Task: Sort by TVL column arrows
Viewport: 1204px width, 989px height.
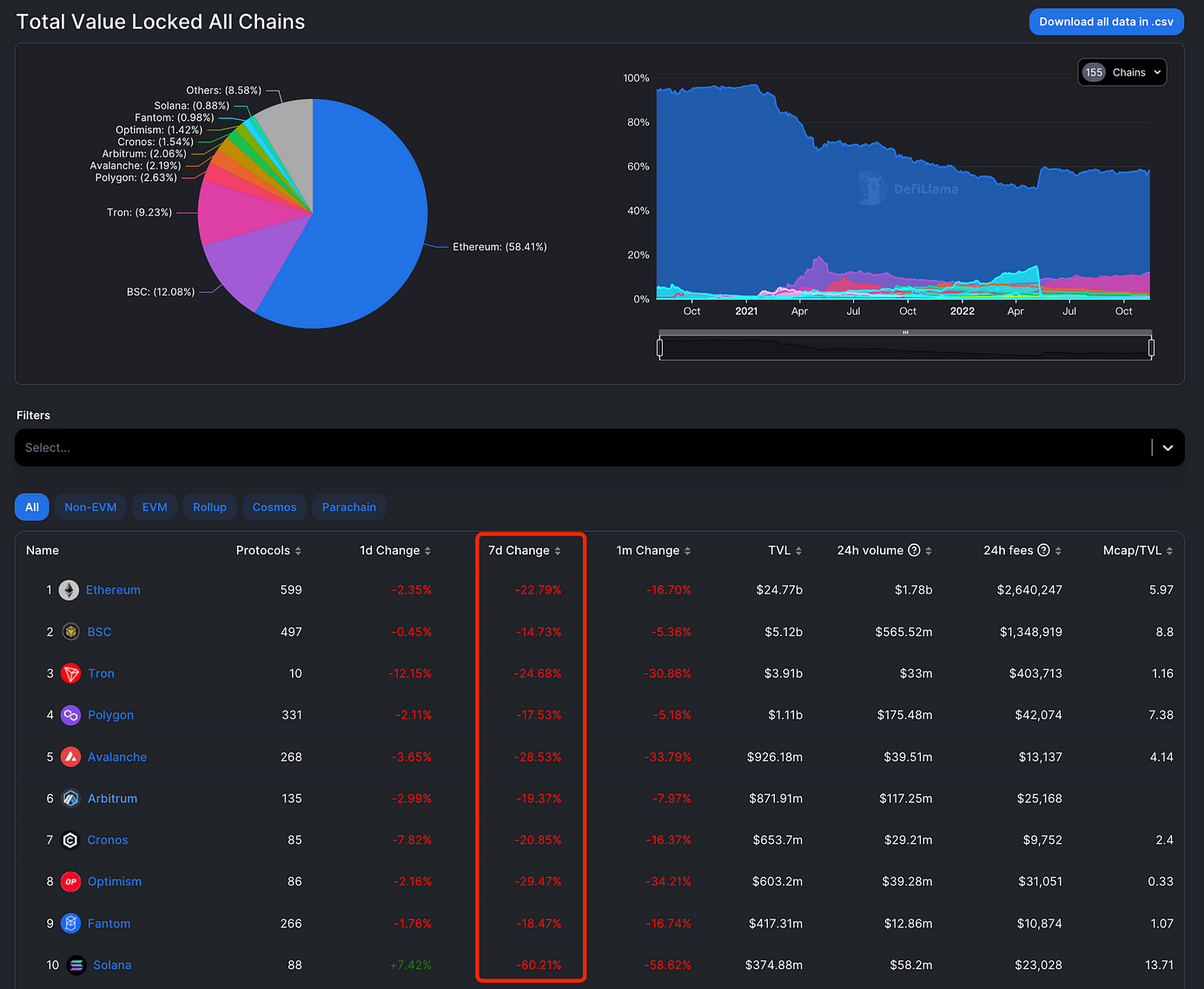Action: coord(798,551)
